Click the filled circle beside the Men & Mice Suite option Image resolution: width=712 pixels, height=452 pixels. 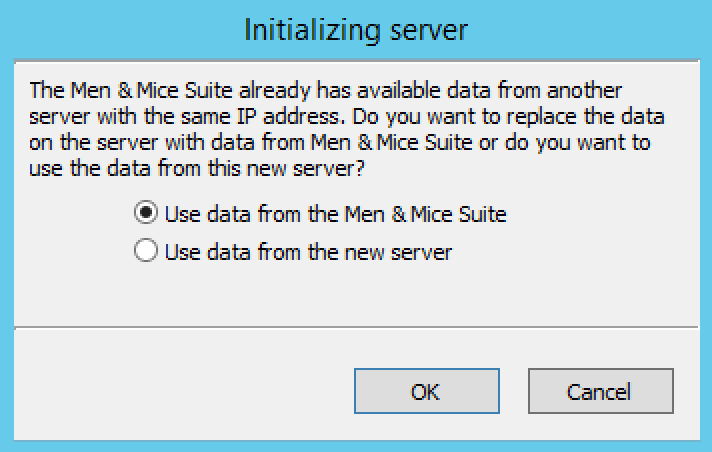(x=146, y=213)
